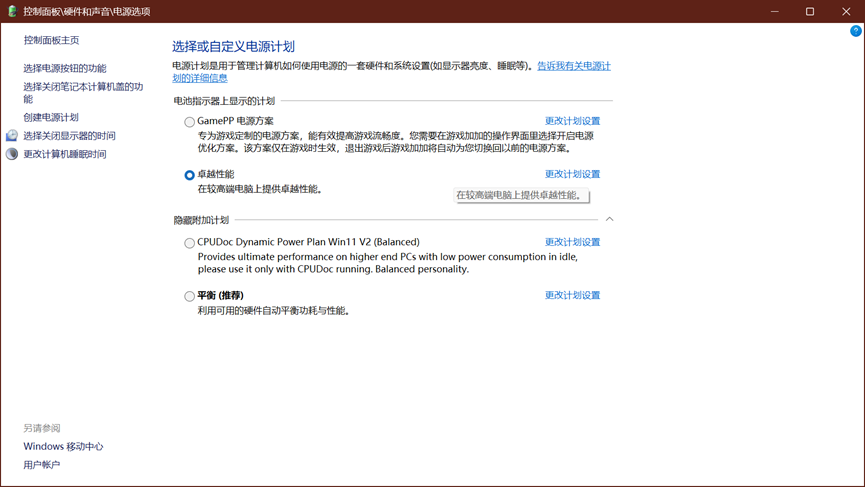Collapse the 隐藏附加计划 section chevron

610,219
